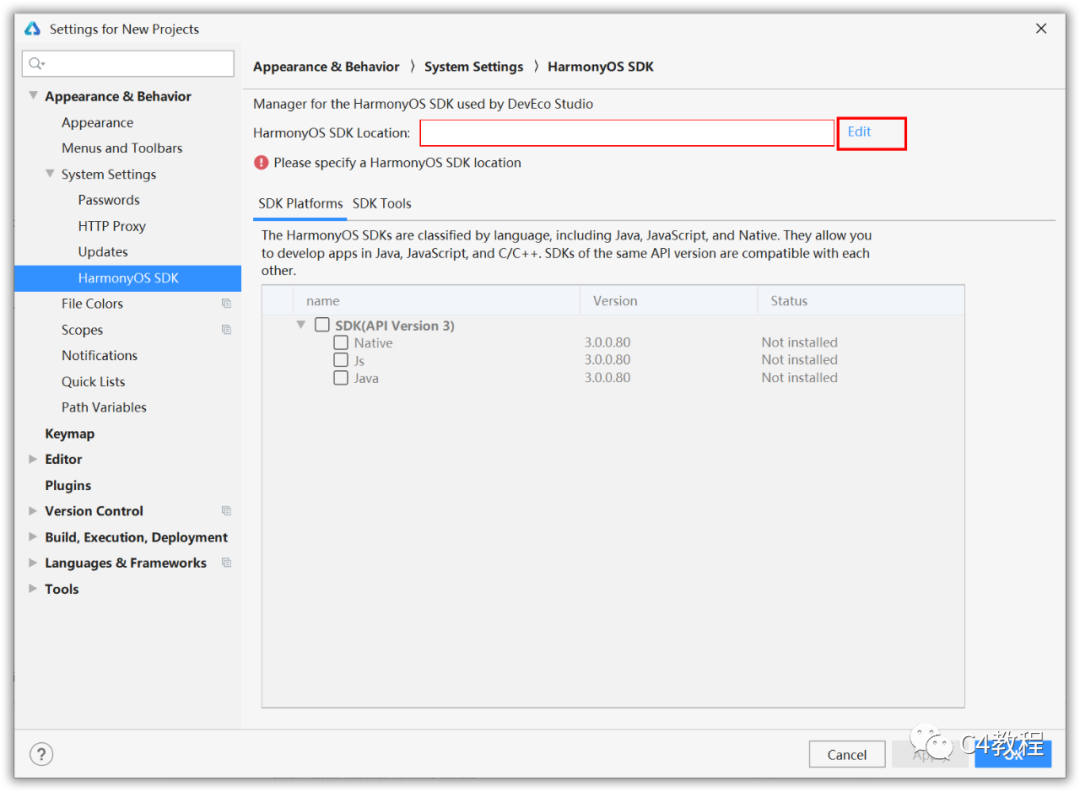Switch to the SDK Tools tab
The image size is (1080, 792).
coord(382,204)
